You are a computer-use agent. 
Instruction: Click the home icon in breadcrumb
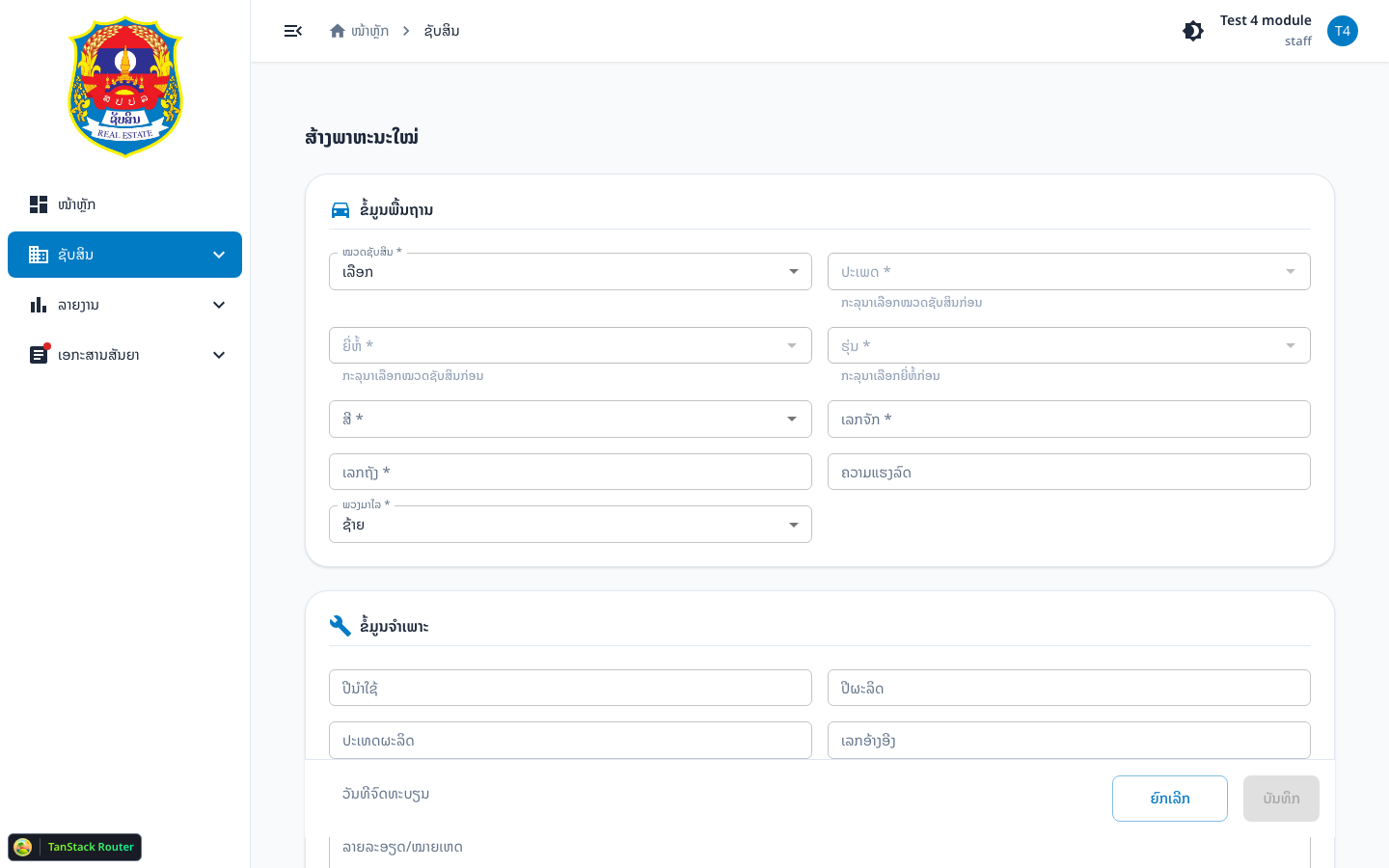[x=338, y=31]
